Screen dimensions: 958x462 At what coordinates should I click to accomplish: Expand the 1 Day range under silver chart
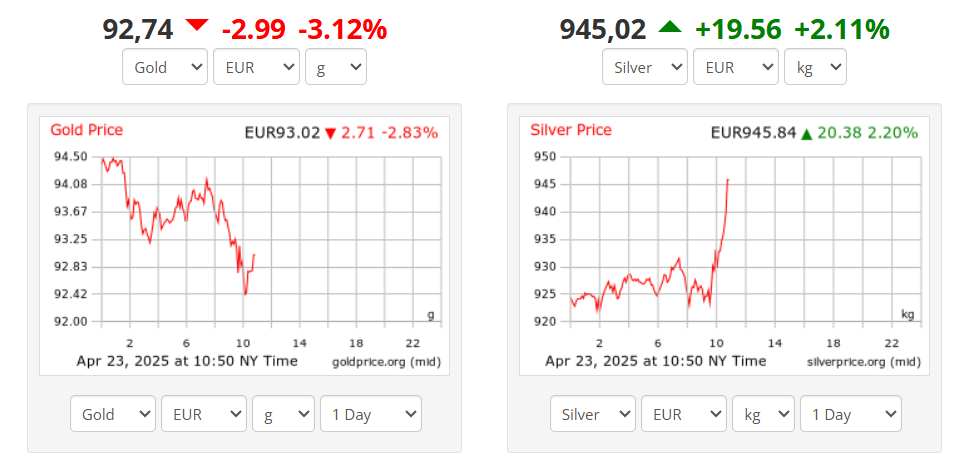850,414
